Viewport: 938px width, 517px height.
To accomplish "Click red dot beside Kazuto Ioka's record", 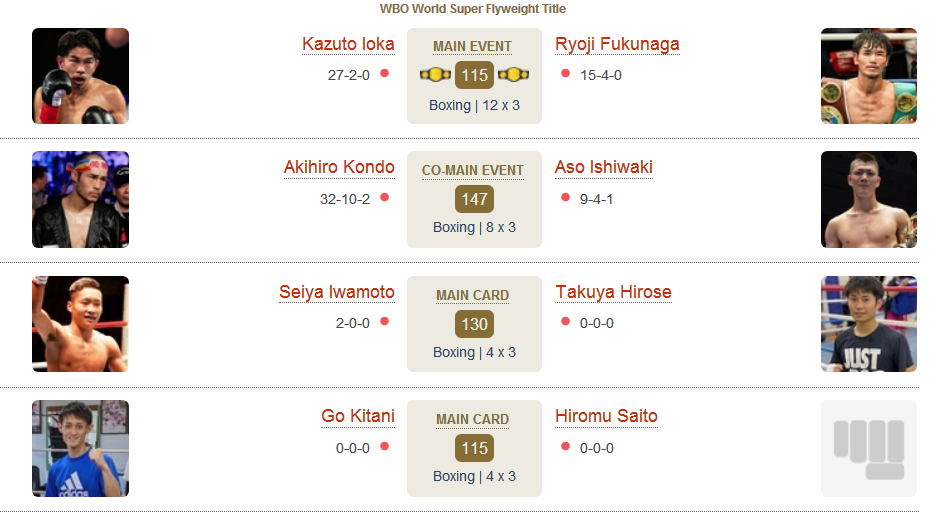I will point(385,73).
